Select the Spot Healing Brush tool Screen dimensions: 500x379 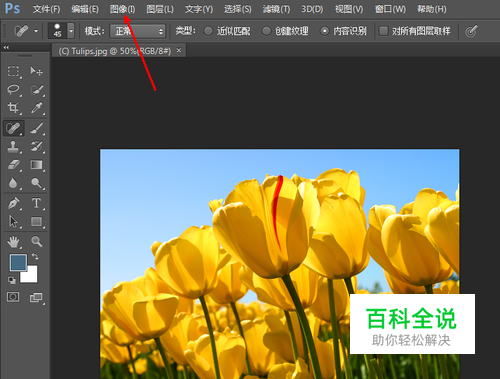click(x=13, y=128)
